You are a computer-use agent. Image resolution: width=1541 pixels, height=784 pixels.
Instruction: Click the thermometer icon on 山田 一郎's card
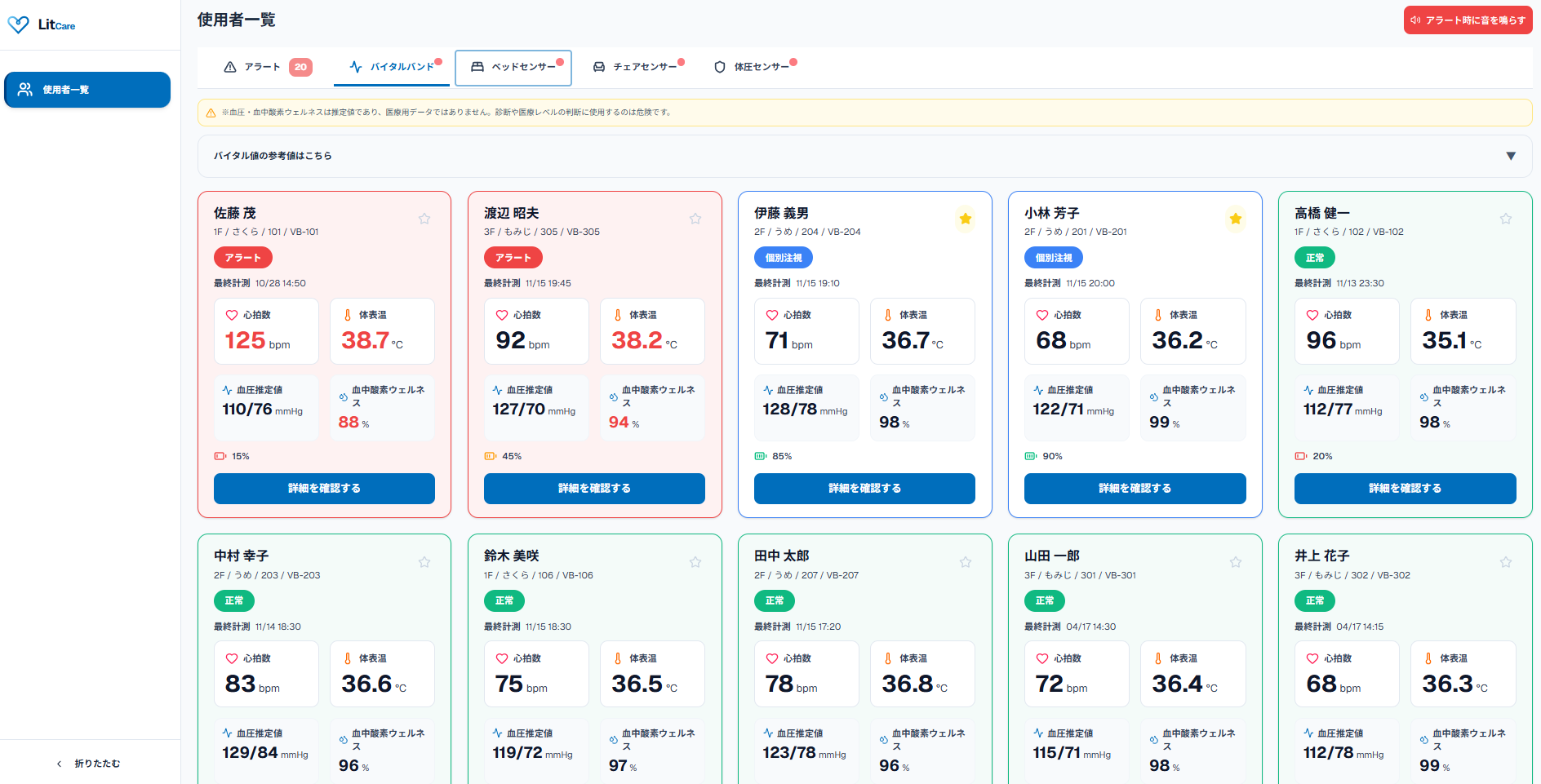1158,658
